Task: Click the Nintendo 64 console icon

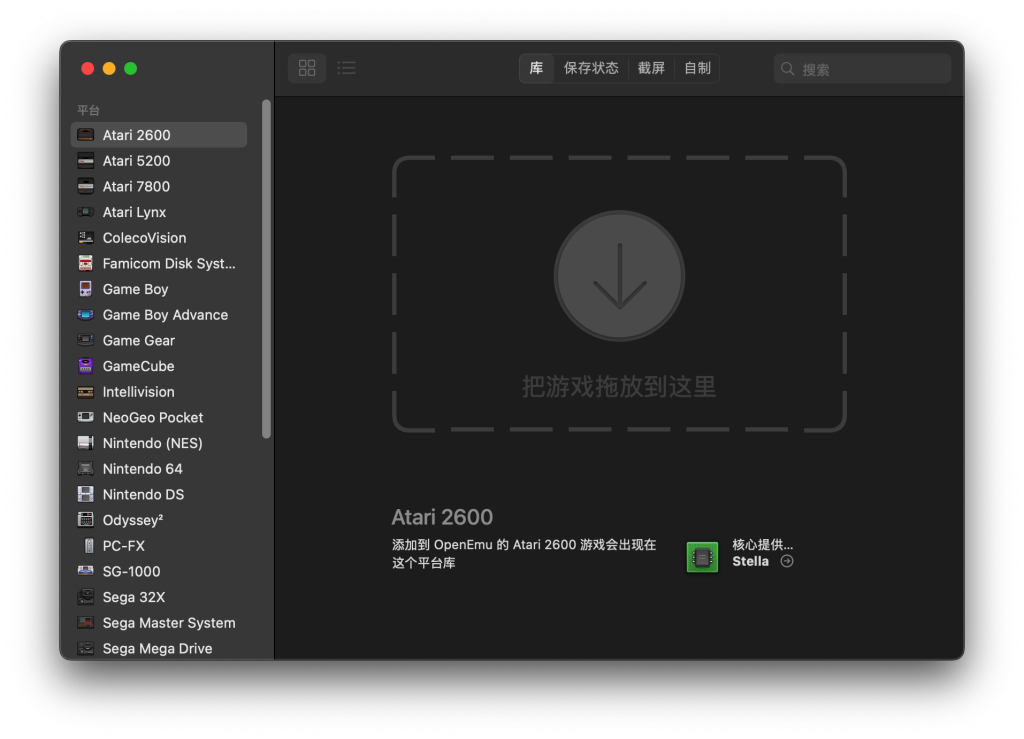Action: (x=86, y=469)
